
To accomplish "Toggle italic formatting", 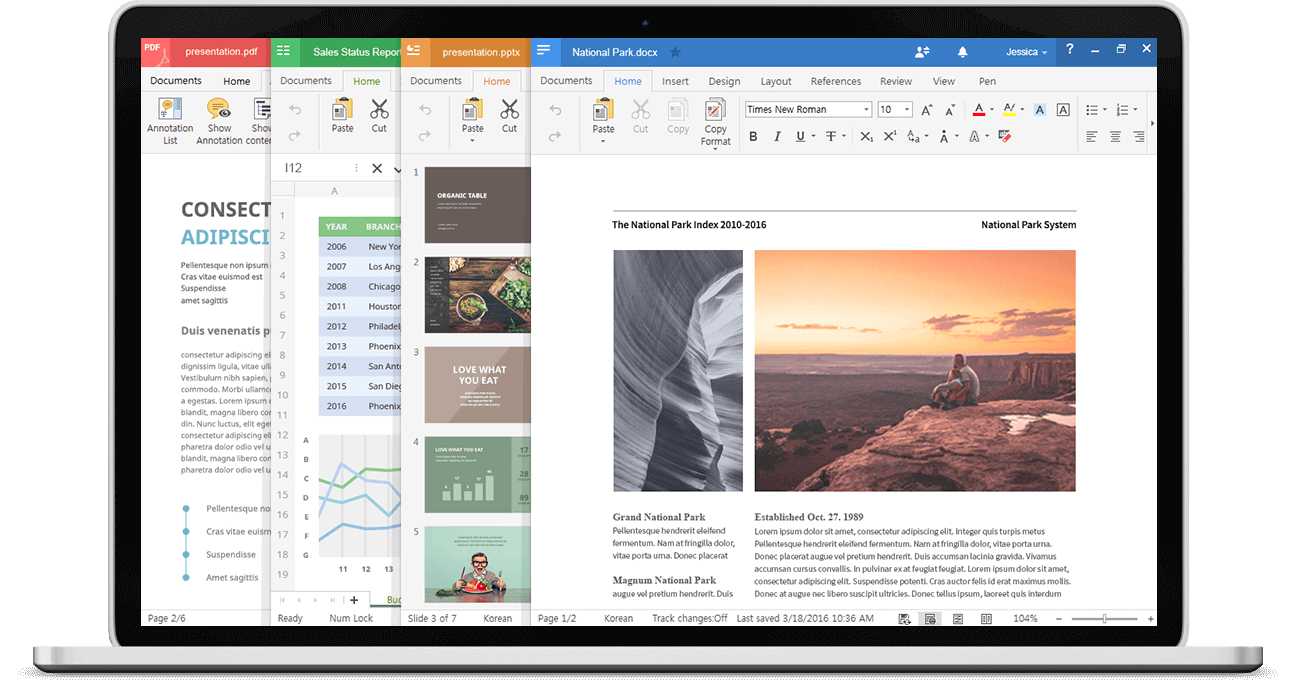I will coord(777,137).
